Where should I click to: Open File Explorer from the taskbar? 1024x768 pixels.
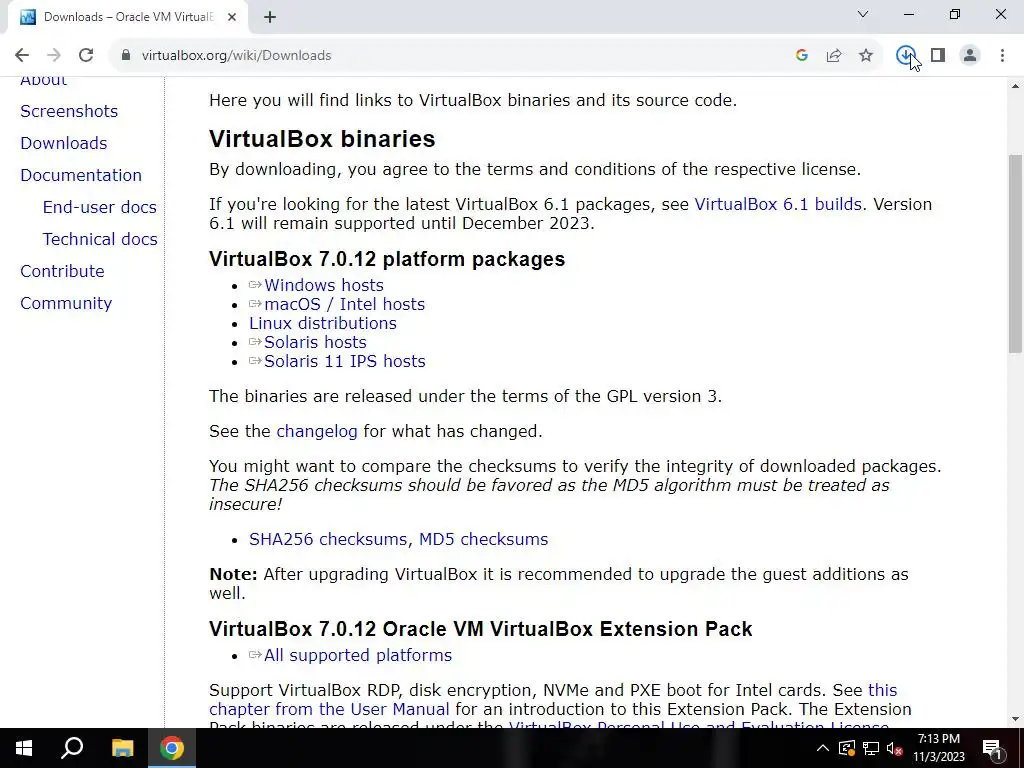(x=122, y=748)
